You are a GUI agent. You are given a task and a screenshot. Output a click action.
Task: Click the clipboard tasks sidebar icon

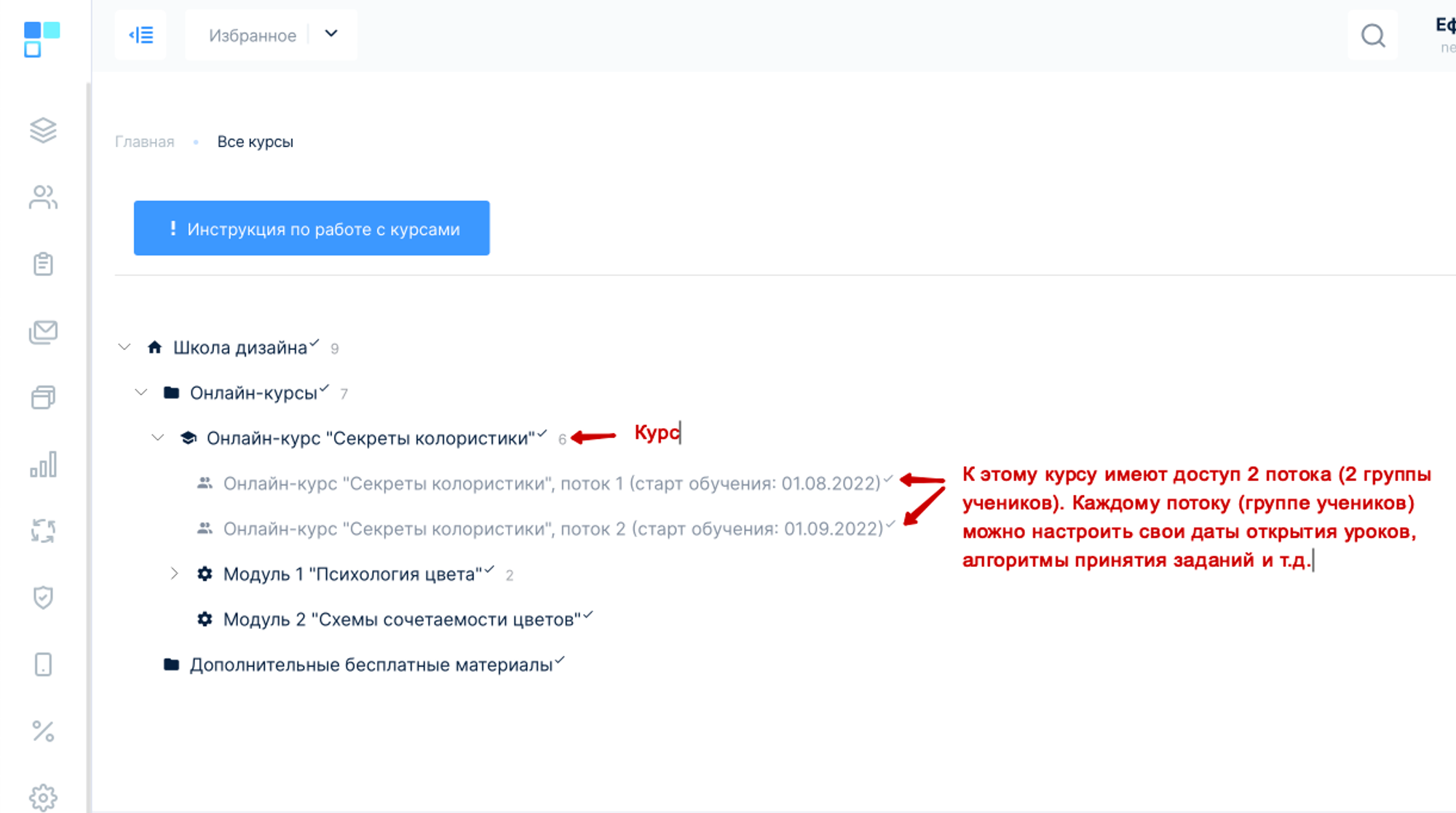[43, 263]
